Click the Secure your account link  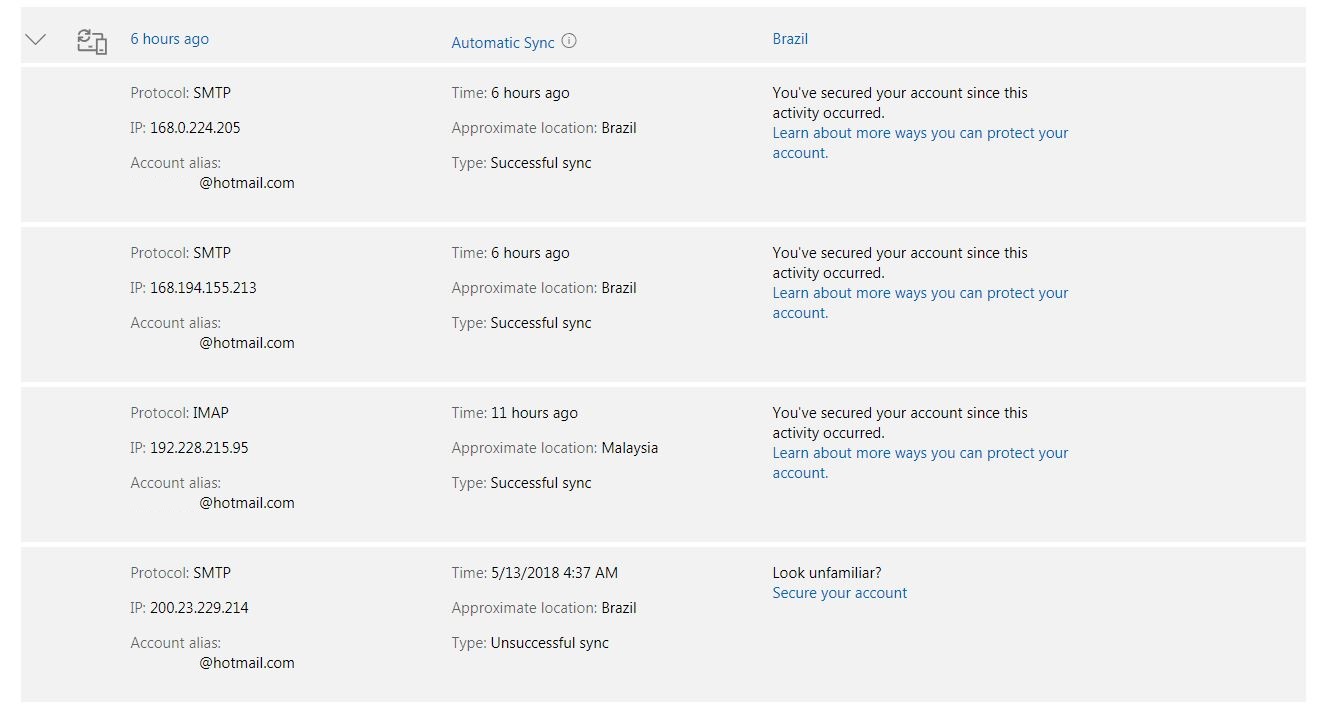coord(840,593)
